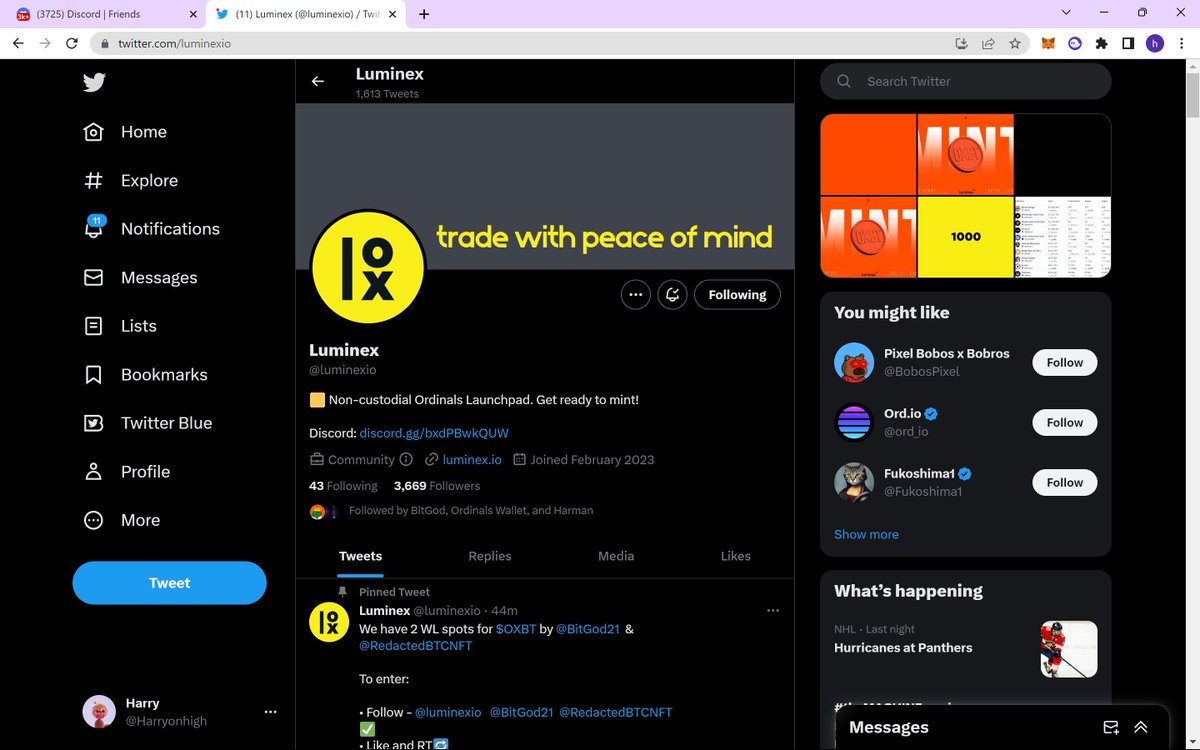The height and width of the screenshot is (750, 1200).
Task: Click the browser side panel icon
Action: pyautogui.click(x=1128, y=43)
